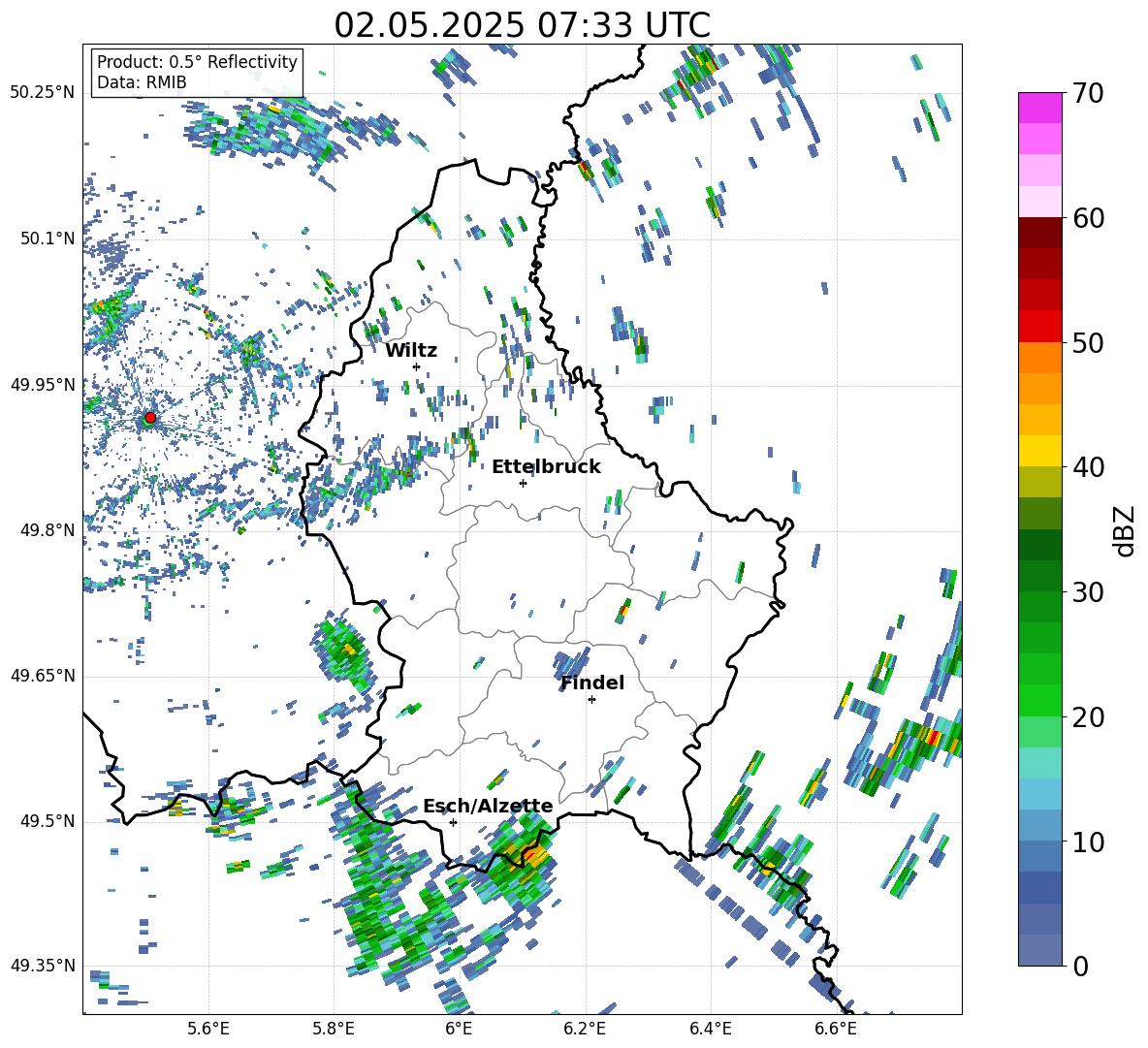Click the 50.1°N latitude label

tap(48, 238)
